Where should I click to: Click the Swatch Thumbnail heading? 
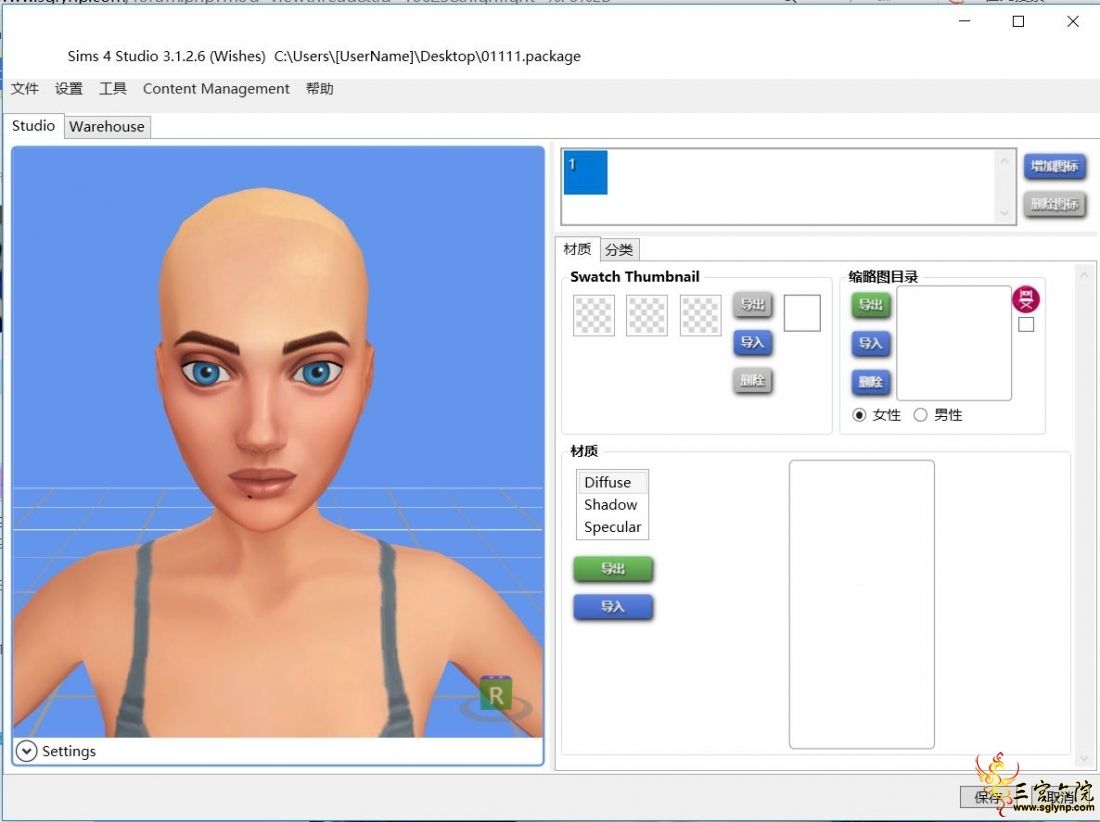click(x=635, y=276)
